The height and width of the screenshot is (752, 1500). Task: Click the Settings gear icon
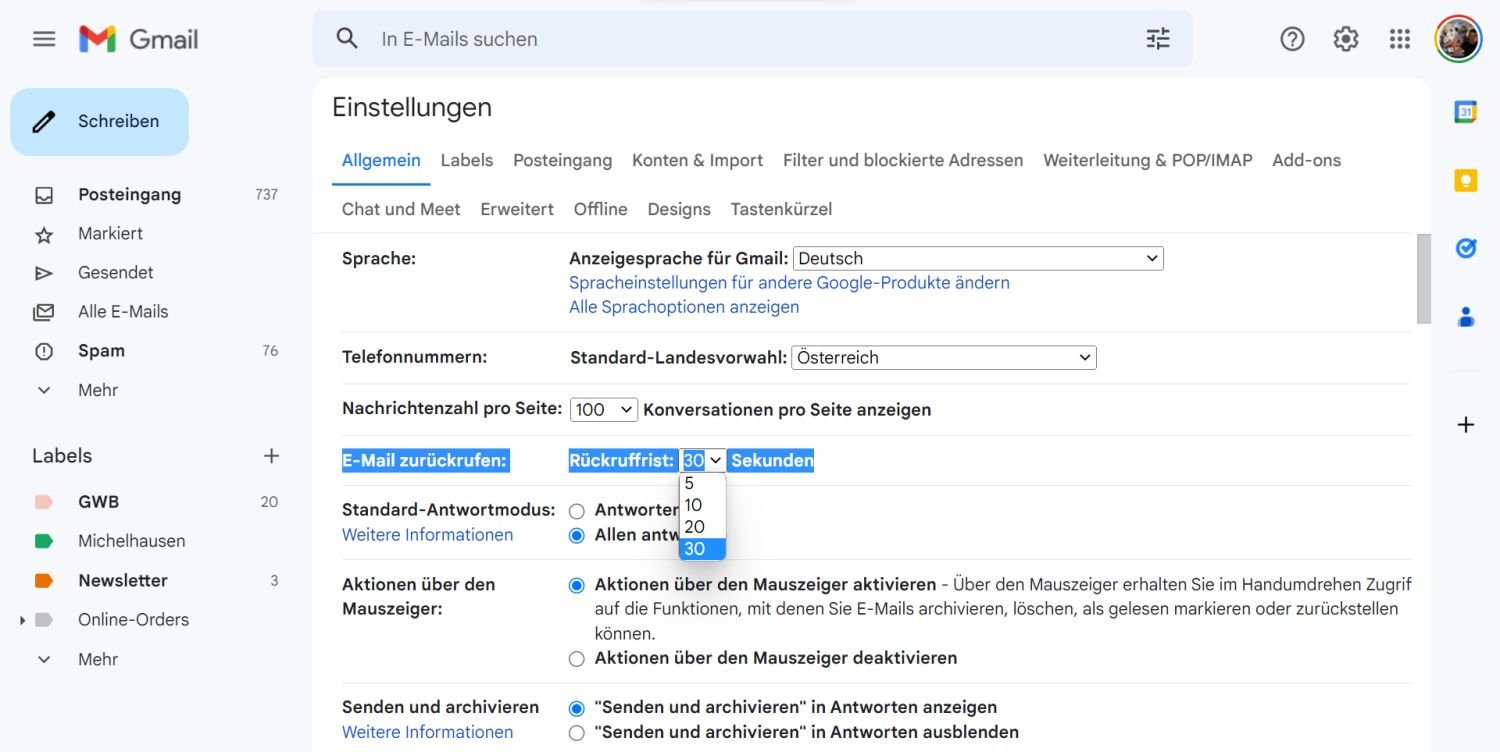(1345, 39)
